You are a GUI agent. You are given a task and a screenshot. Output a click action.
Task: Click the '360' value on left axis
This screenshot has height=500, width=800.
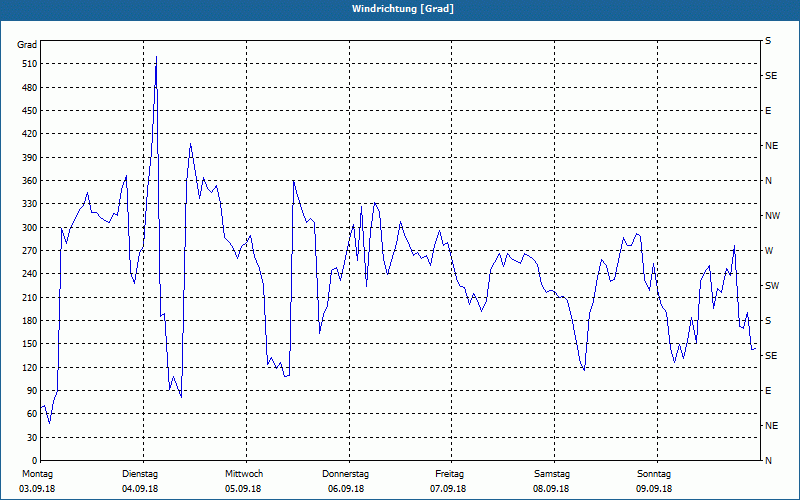pyautogui.click(x=30, y=181)
